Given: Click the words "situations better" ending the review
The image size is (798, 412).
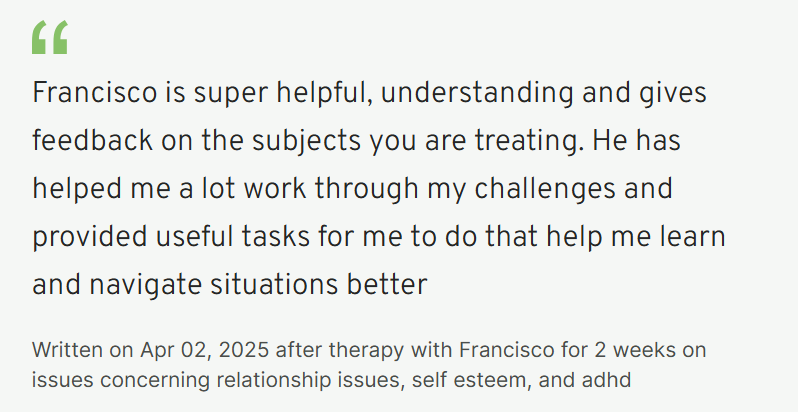Looking at the screenshot, I should click(x=319, y=285).
